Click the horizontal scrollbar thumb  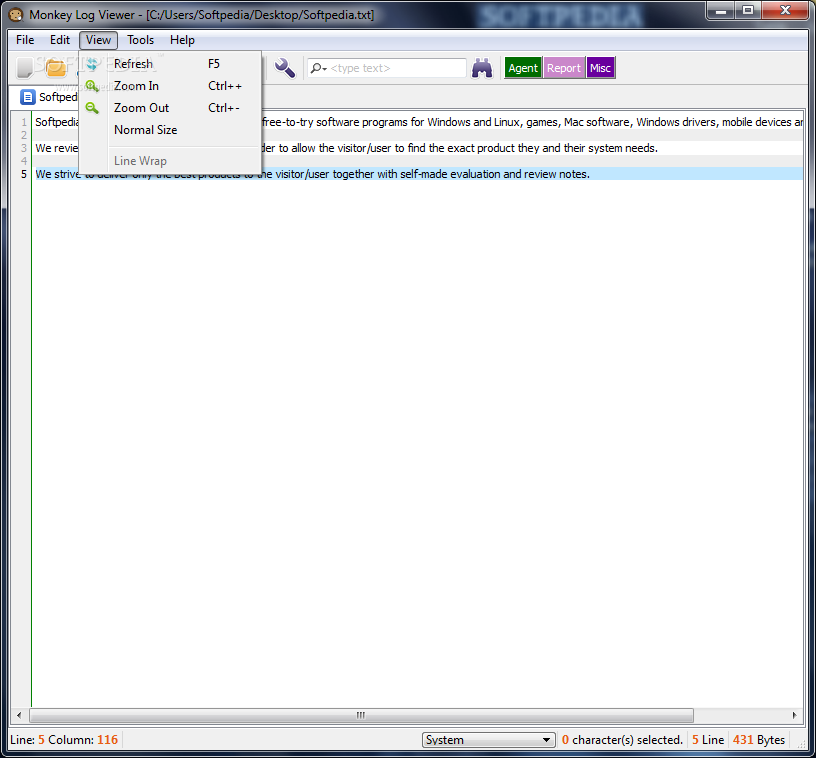(x=361, y=715)
